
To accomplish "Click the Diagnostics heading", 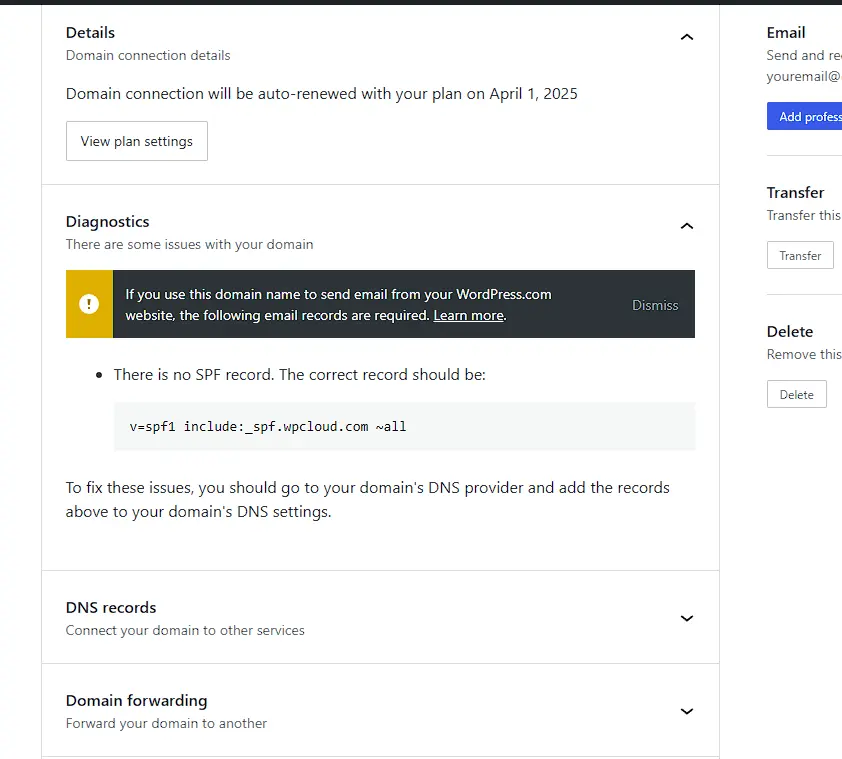I will pyautogui.click(x=107, y=221).
